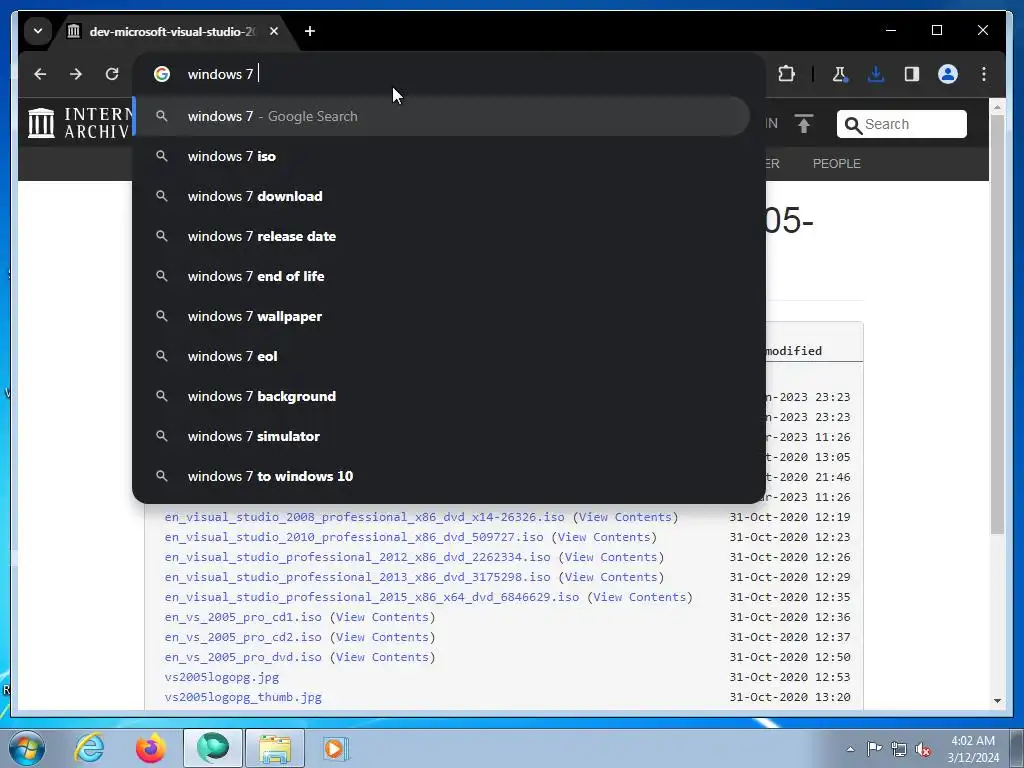Screen dimensions: 1024x768
Task: Launch Firefox from taskbar
Action: (x=150, y=748)
